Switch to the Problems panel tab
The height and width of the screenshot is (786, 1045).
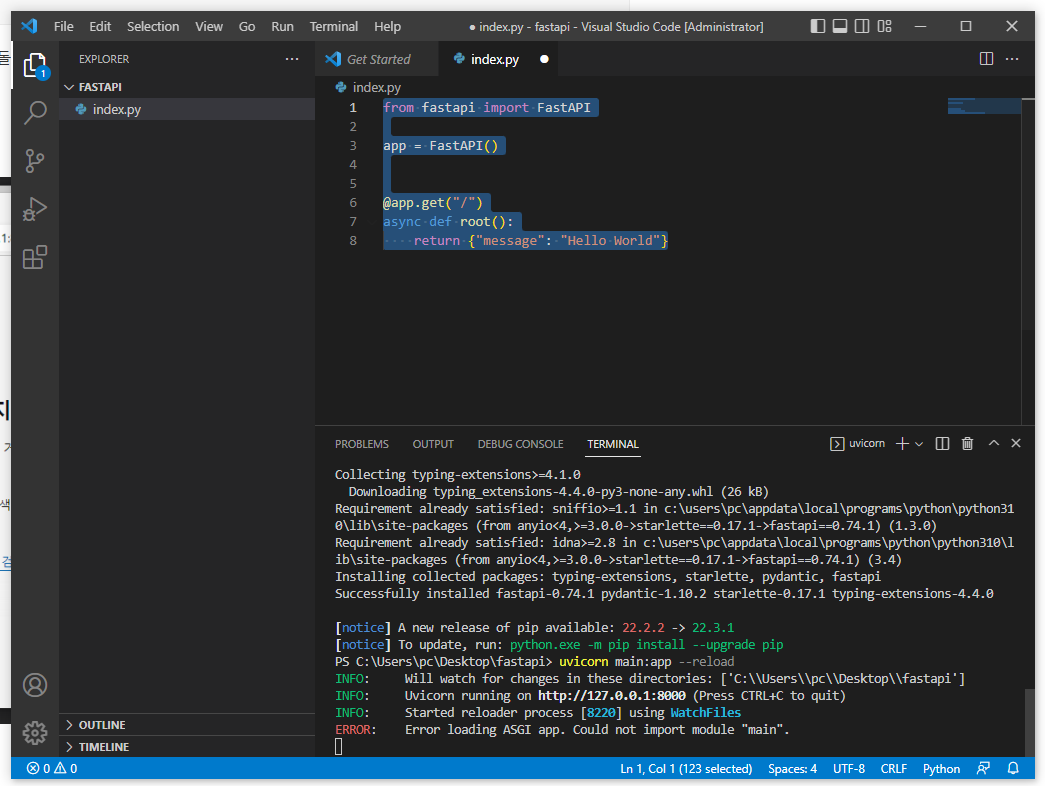(361, 444)
